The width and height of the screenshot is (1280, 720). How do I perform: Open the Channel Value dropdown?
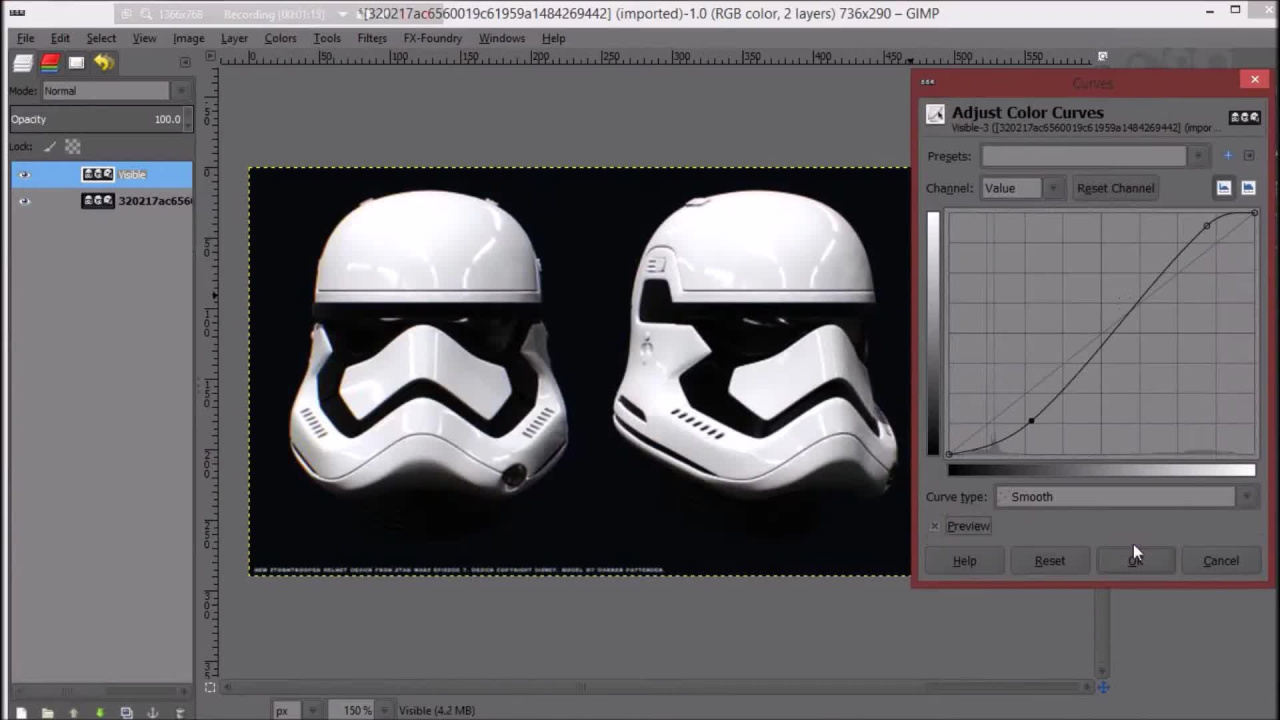pos(1022,188)
